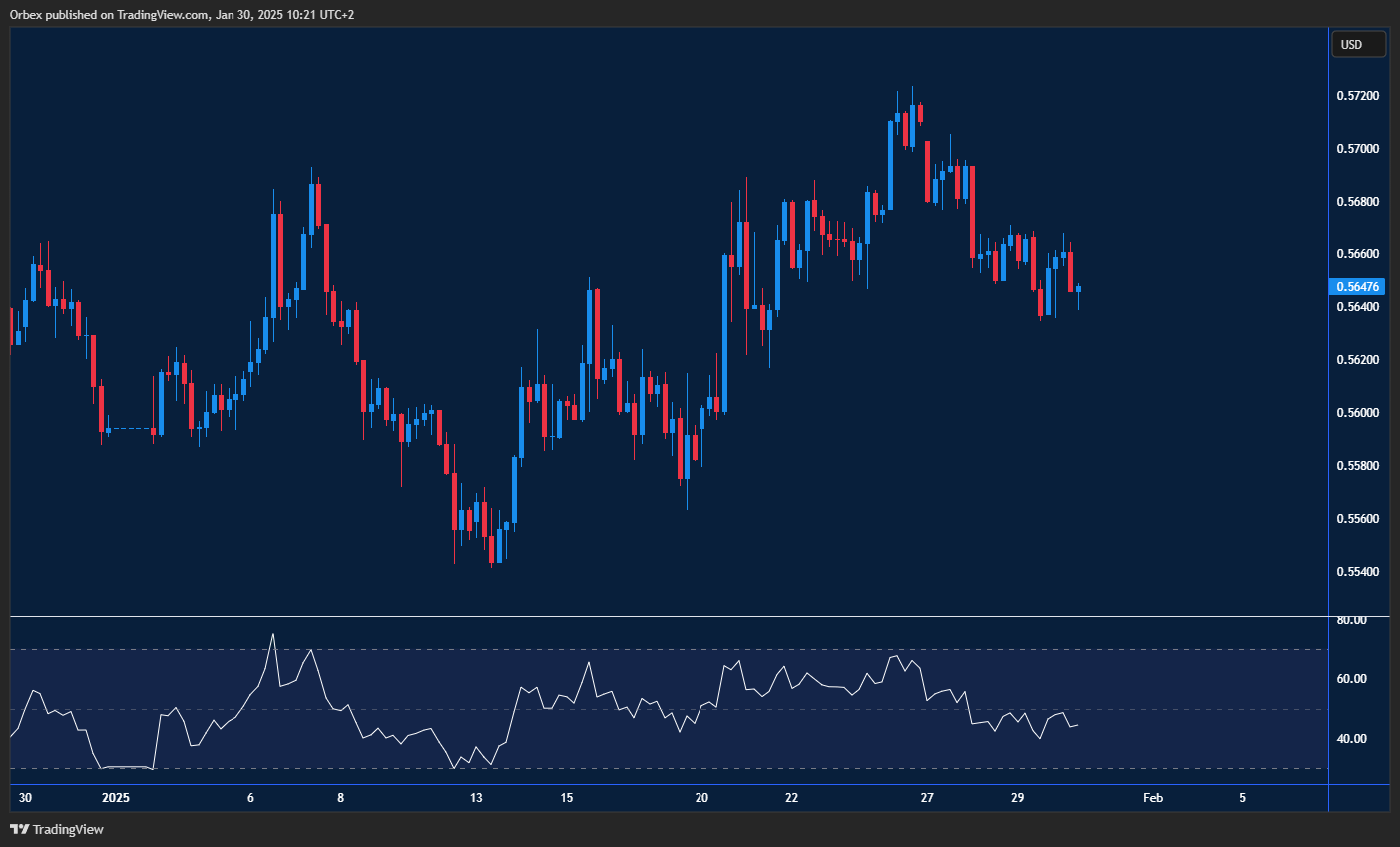This screenshot has width=1400, height=847.
Task: Click the 20 date label on the time axis
Action: click(701, 798)
